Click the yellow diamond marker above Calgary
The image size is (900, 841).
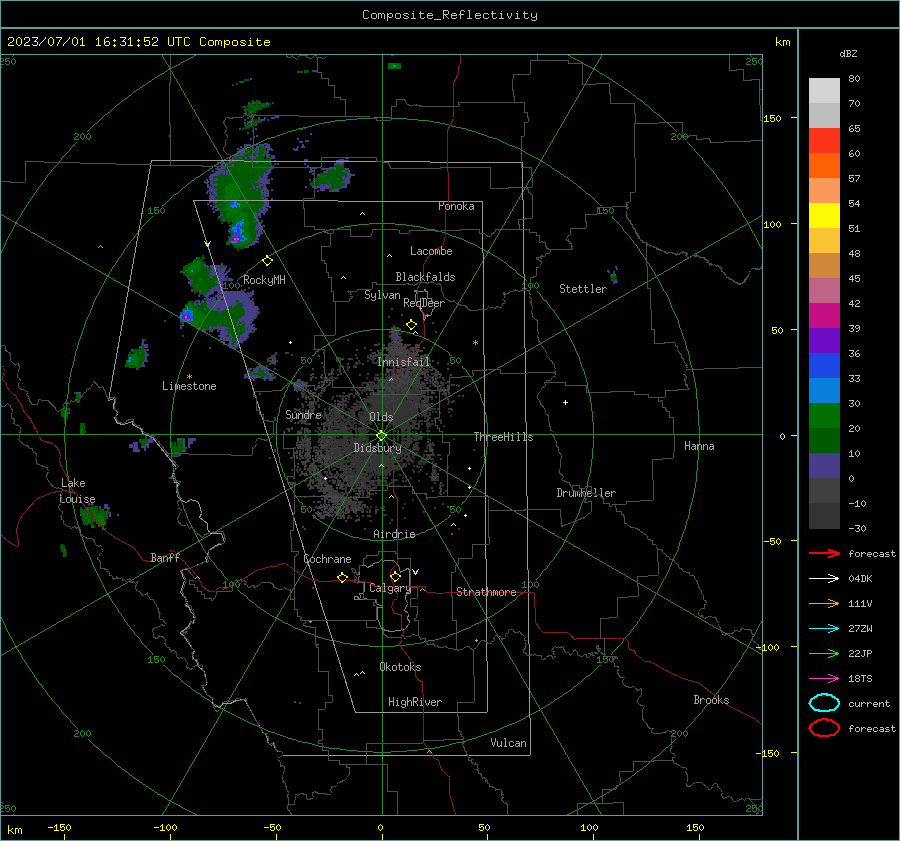[395, 576]
